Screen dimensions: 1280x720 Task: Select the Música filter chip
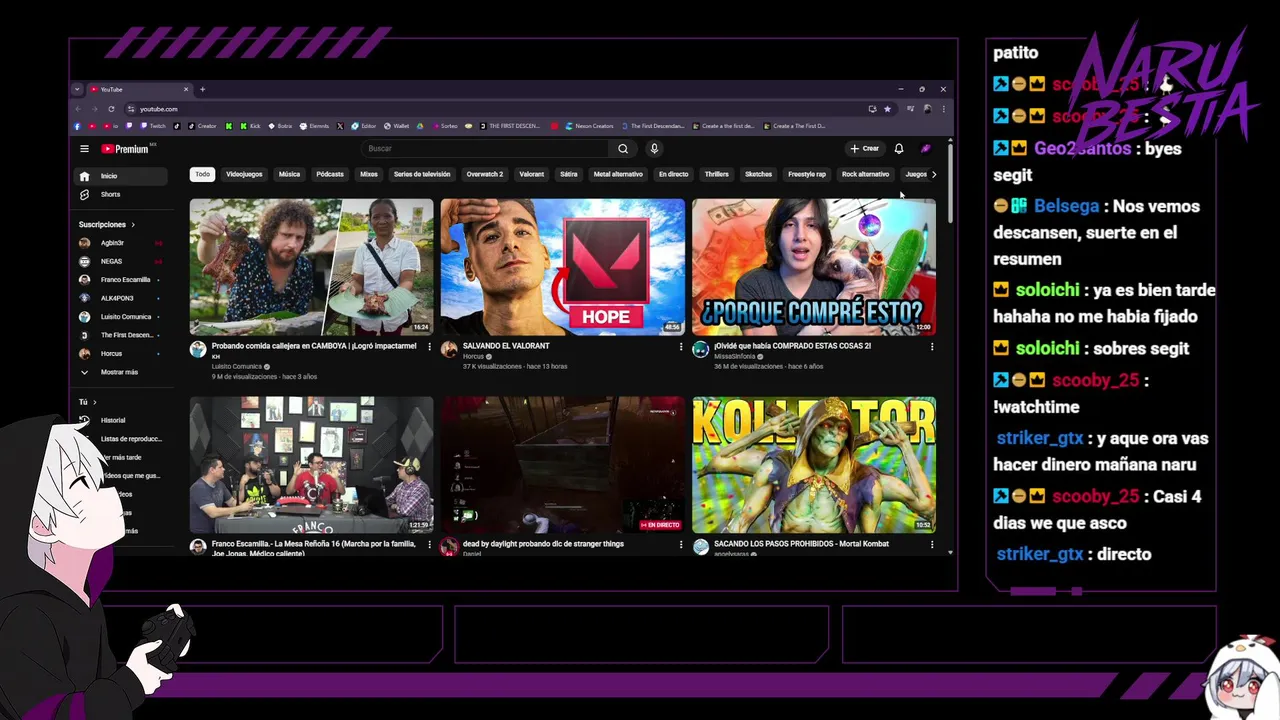289,174
